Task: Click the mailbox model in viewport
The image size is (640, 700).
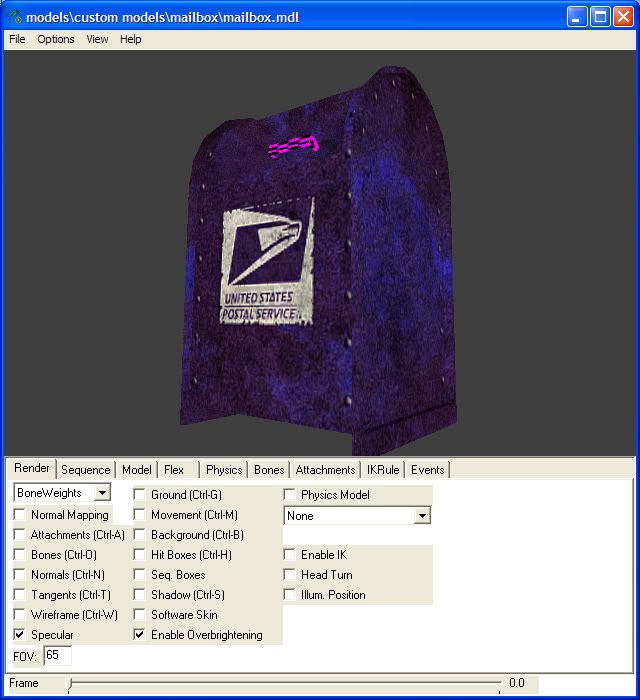Action: 317,263
